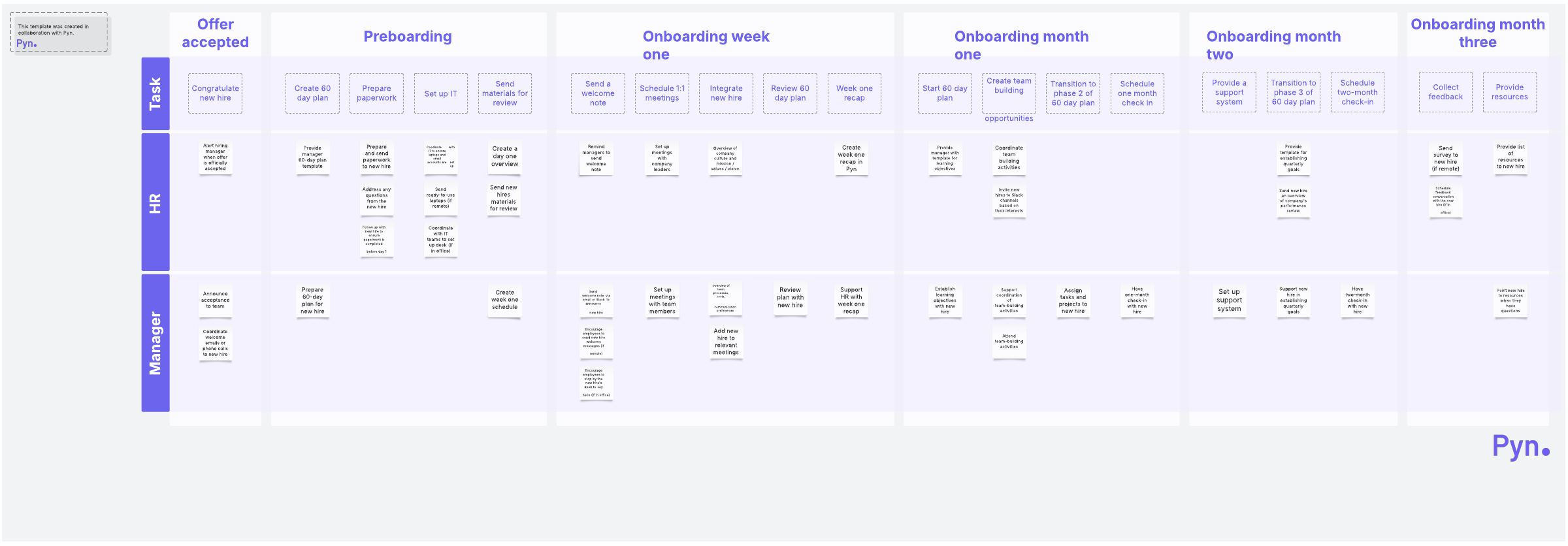1568x546 pixels.
Task: Click the large Pyn logo at bottom right
Action: (x=1520, y=447)
